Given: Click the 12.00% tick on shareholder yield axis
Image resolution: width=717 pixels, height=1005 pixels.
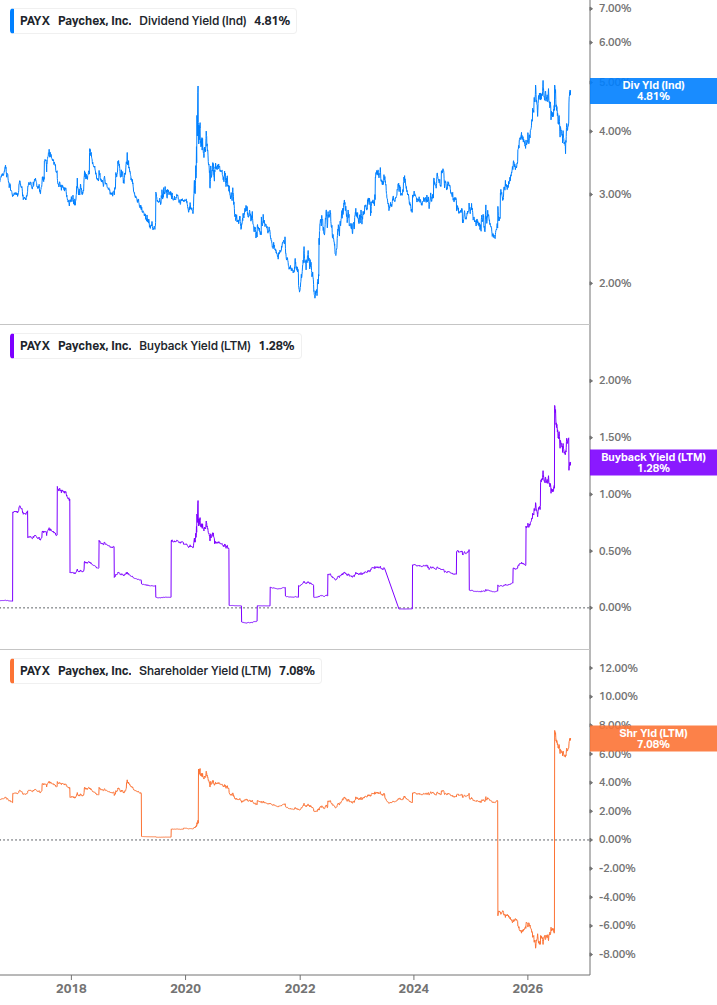Looking at the screenshot, I should [x=618, y=669].
